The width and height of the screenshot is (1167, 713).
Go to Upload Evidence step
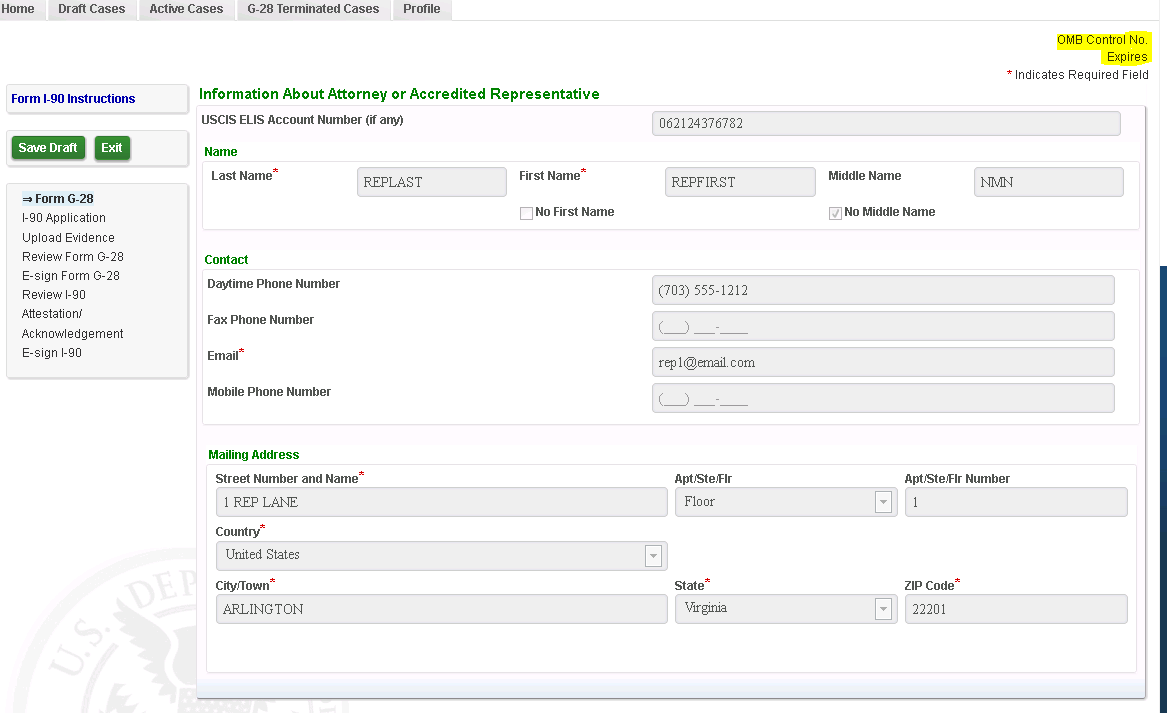pos(68,238)
